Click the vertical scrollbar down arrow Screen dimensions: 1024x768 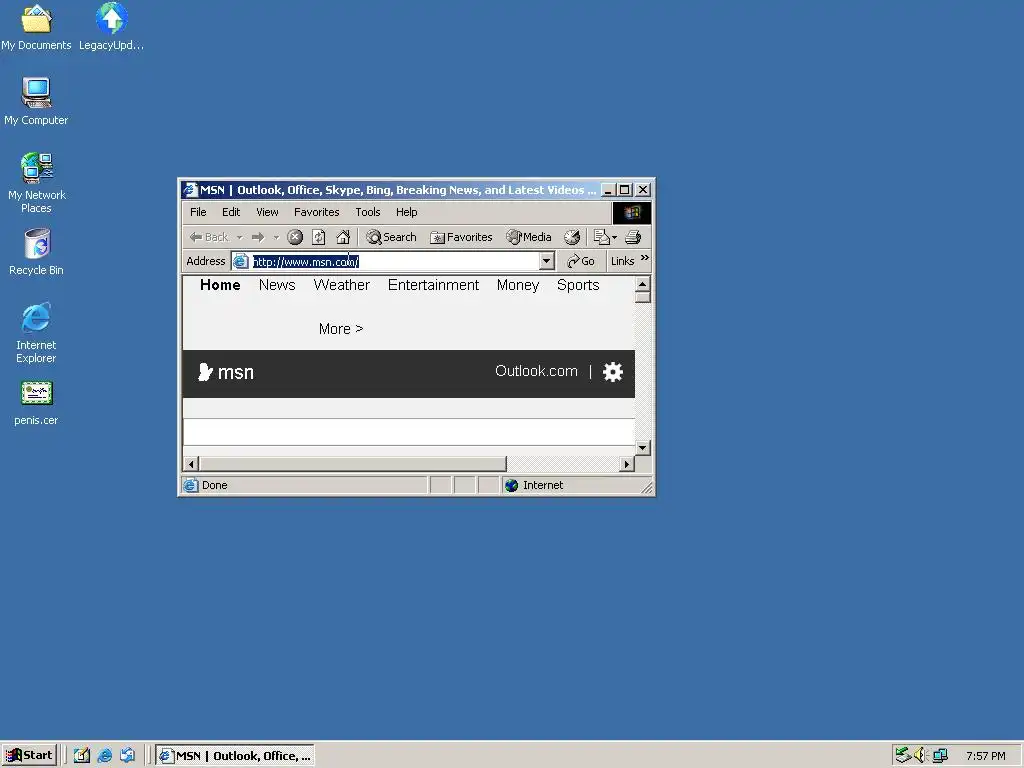[643, 448]
